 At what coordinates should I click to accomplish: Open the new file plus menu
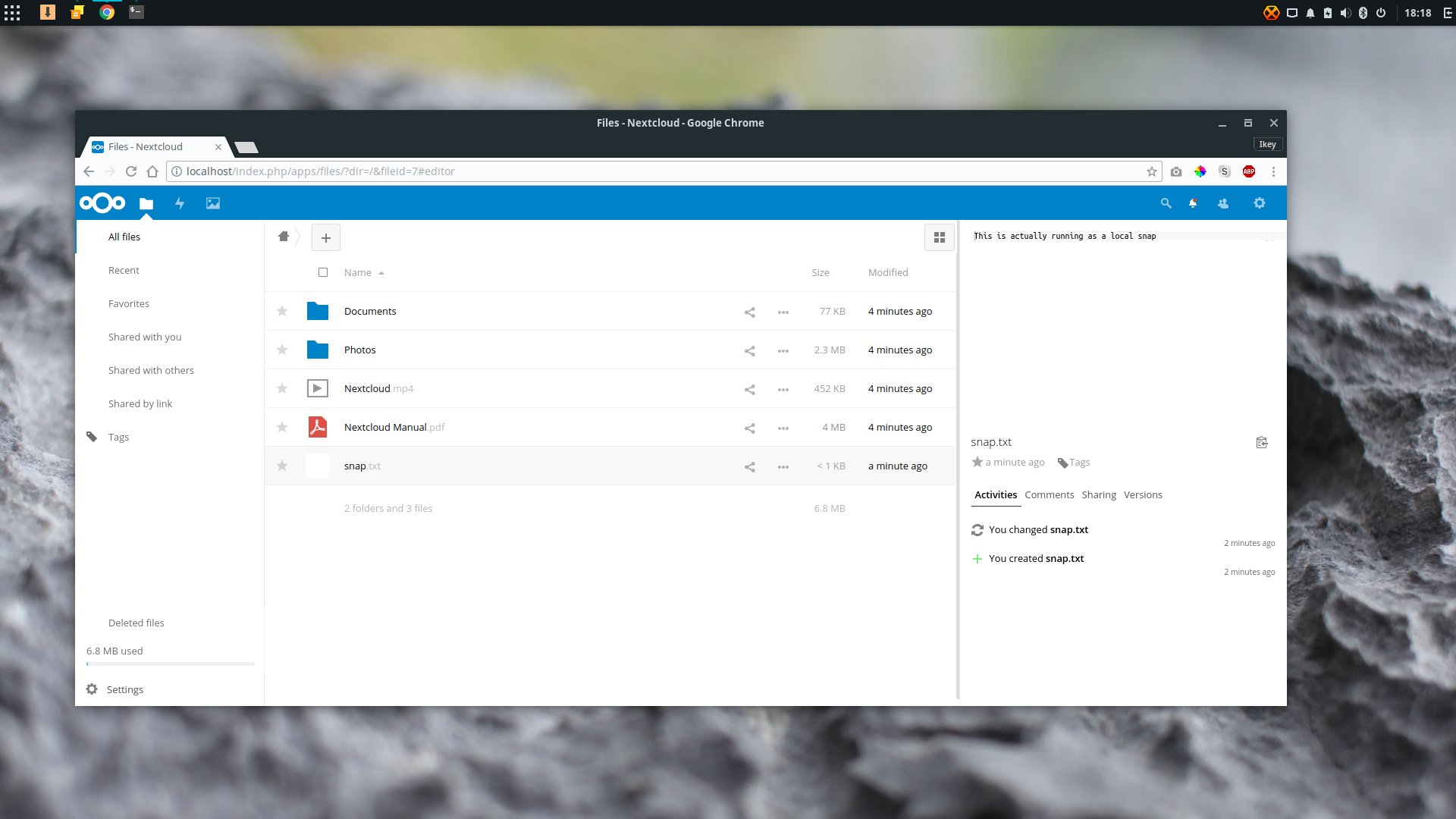(x=326, y=237)
